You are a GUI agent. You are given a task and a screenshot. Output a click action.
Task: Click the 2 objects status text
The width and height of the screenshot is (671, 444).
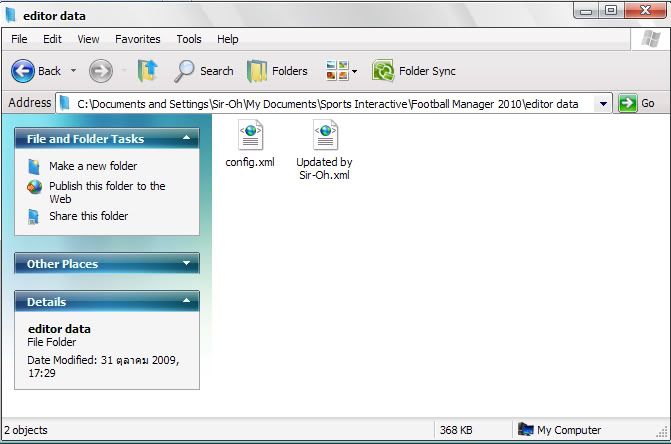click(26, 430)
